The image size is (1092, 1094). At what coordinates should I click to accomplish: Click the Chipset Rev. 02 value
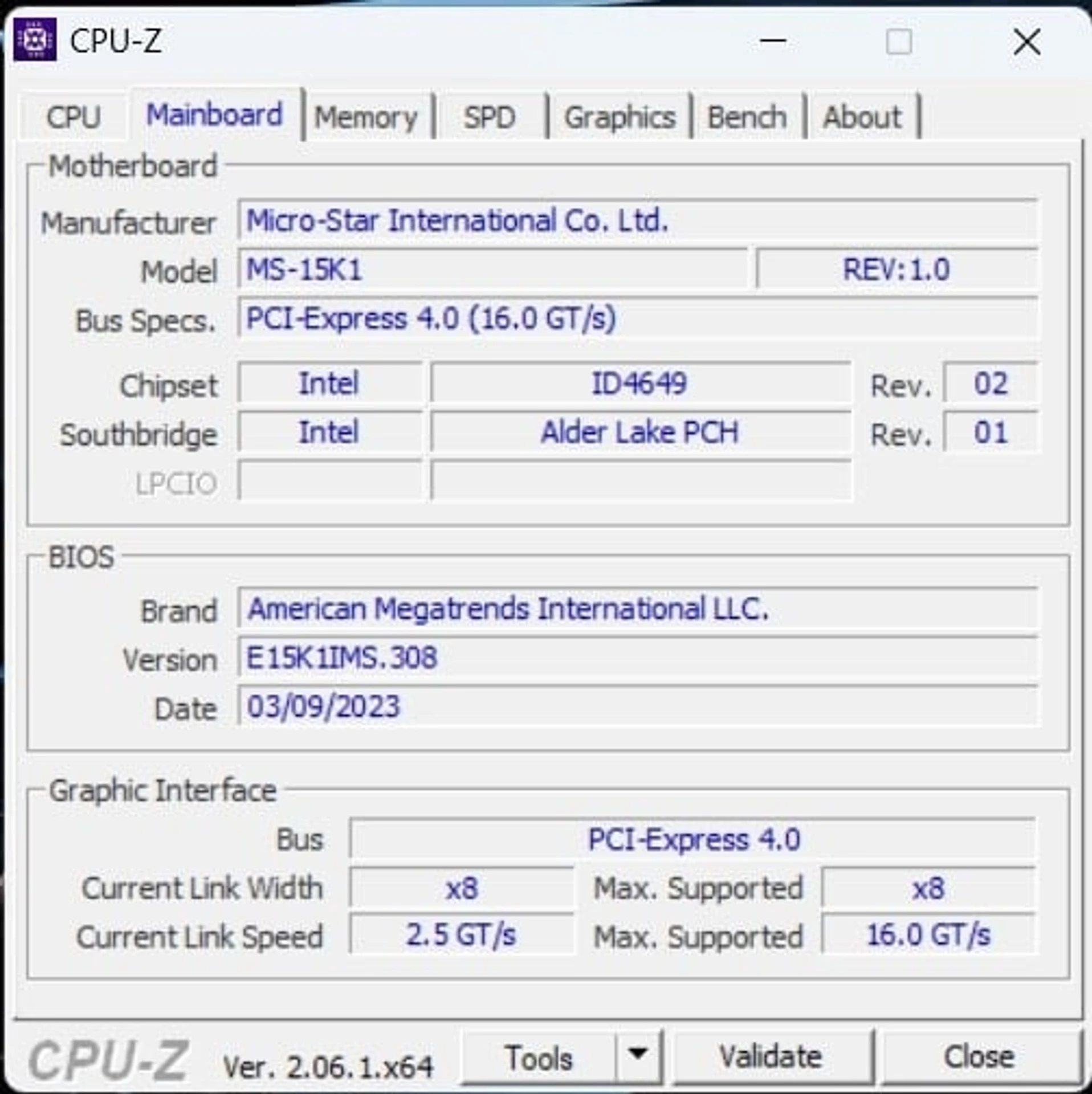point(991,383)
